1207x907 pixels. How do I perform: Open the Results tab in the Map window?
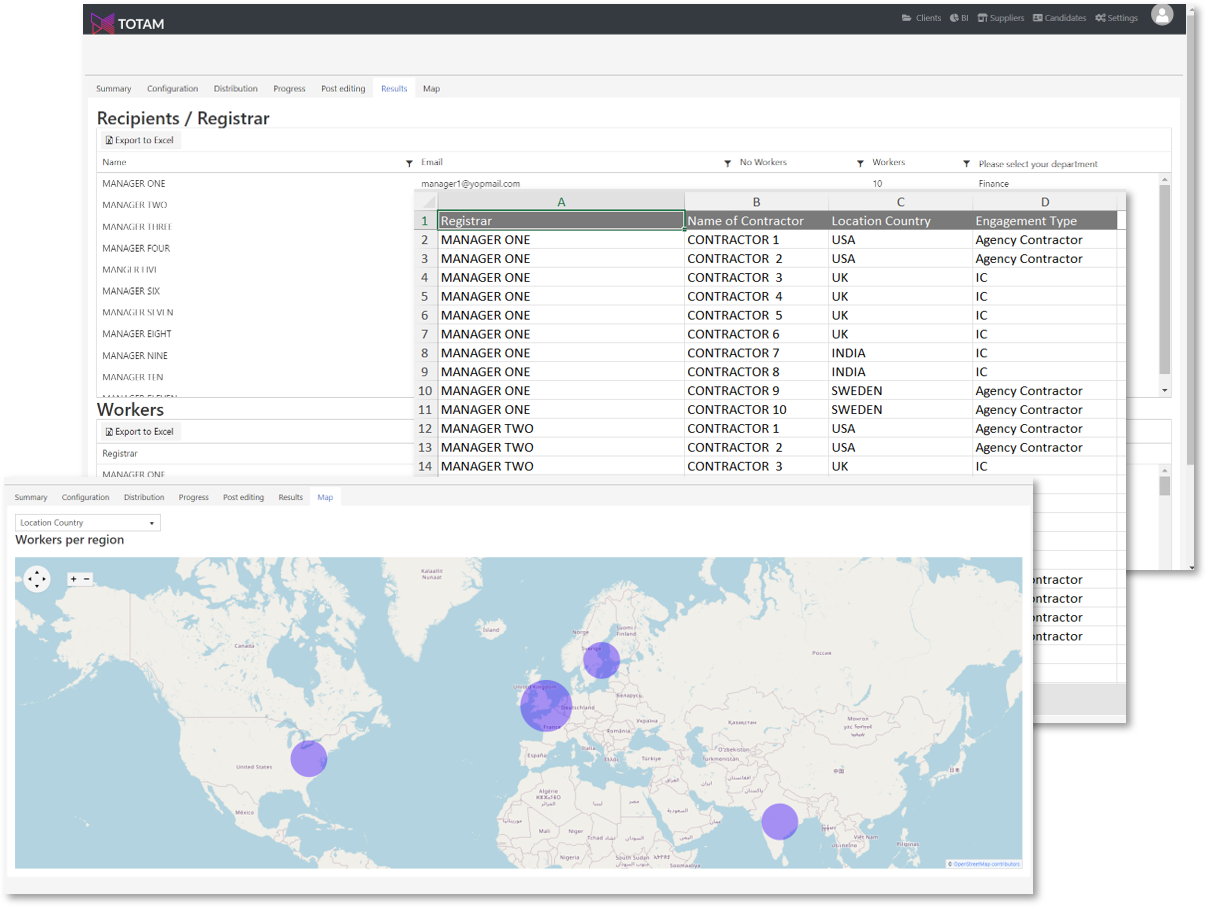(x=291, y=497)
